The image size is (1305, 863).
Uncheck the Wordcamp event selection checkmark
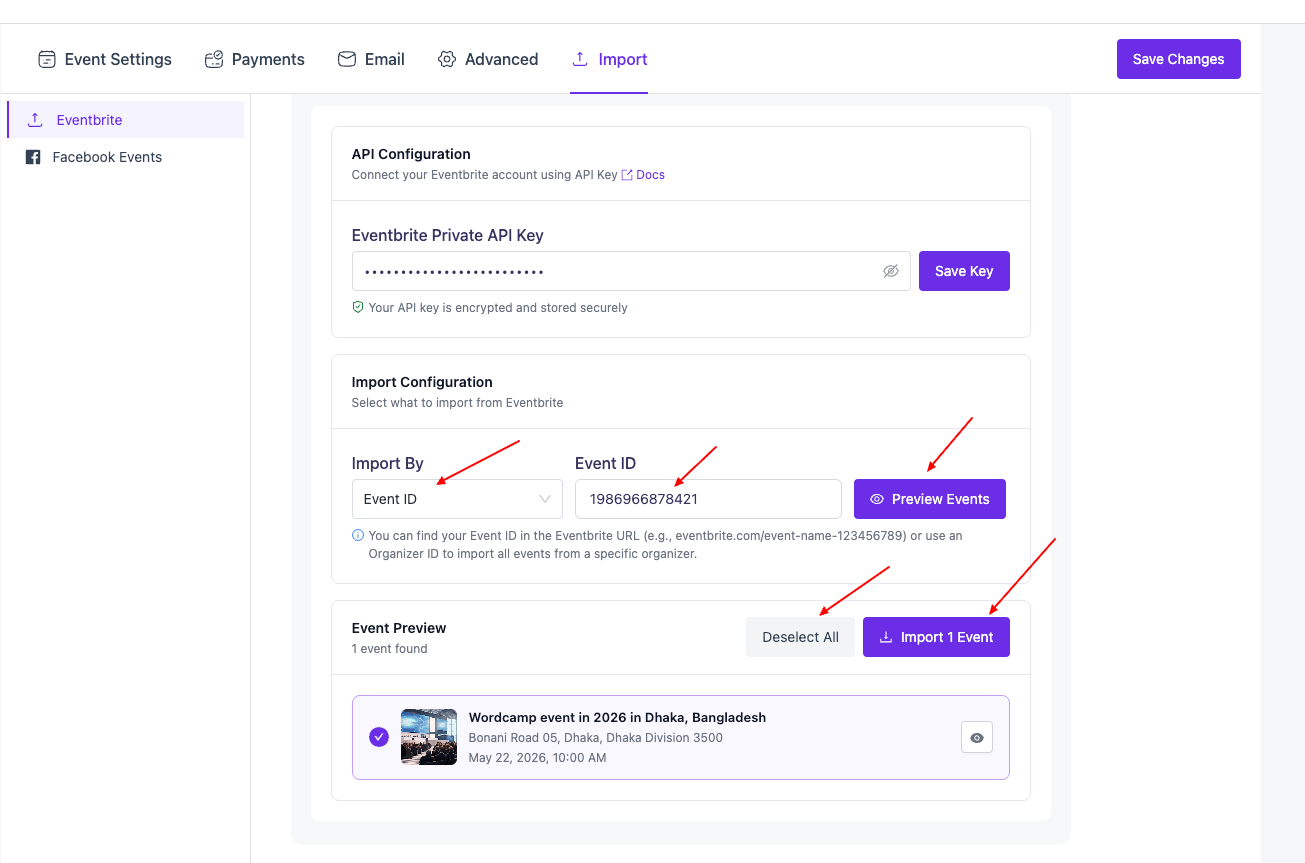pos(379,737)
